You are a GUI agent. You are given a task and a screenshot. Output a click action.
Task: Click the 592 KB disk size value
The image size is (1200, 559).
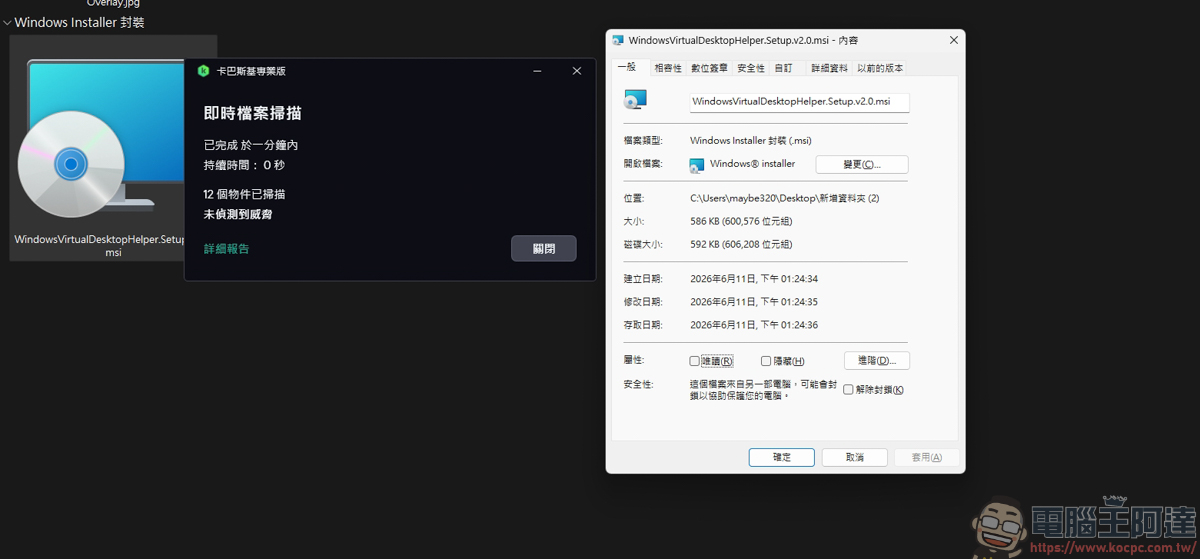pyautogui.click(x=741, y=244)
